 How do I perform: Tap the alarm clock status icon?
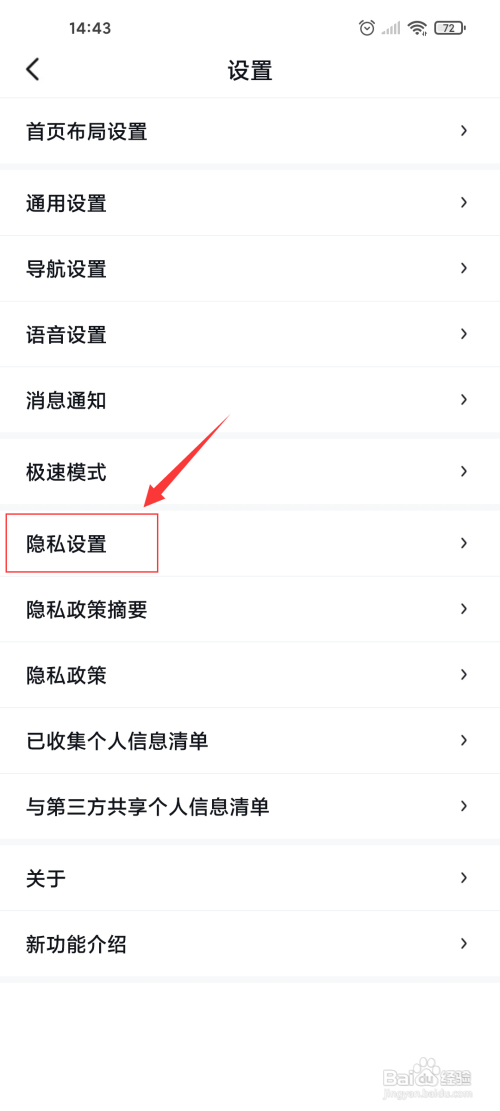coord(367,28)
